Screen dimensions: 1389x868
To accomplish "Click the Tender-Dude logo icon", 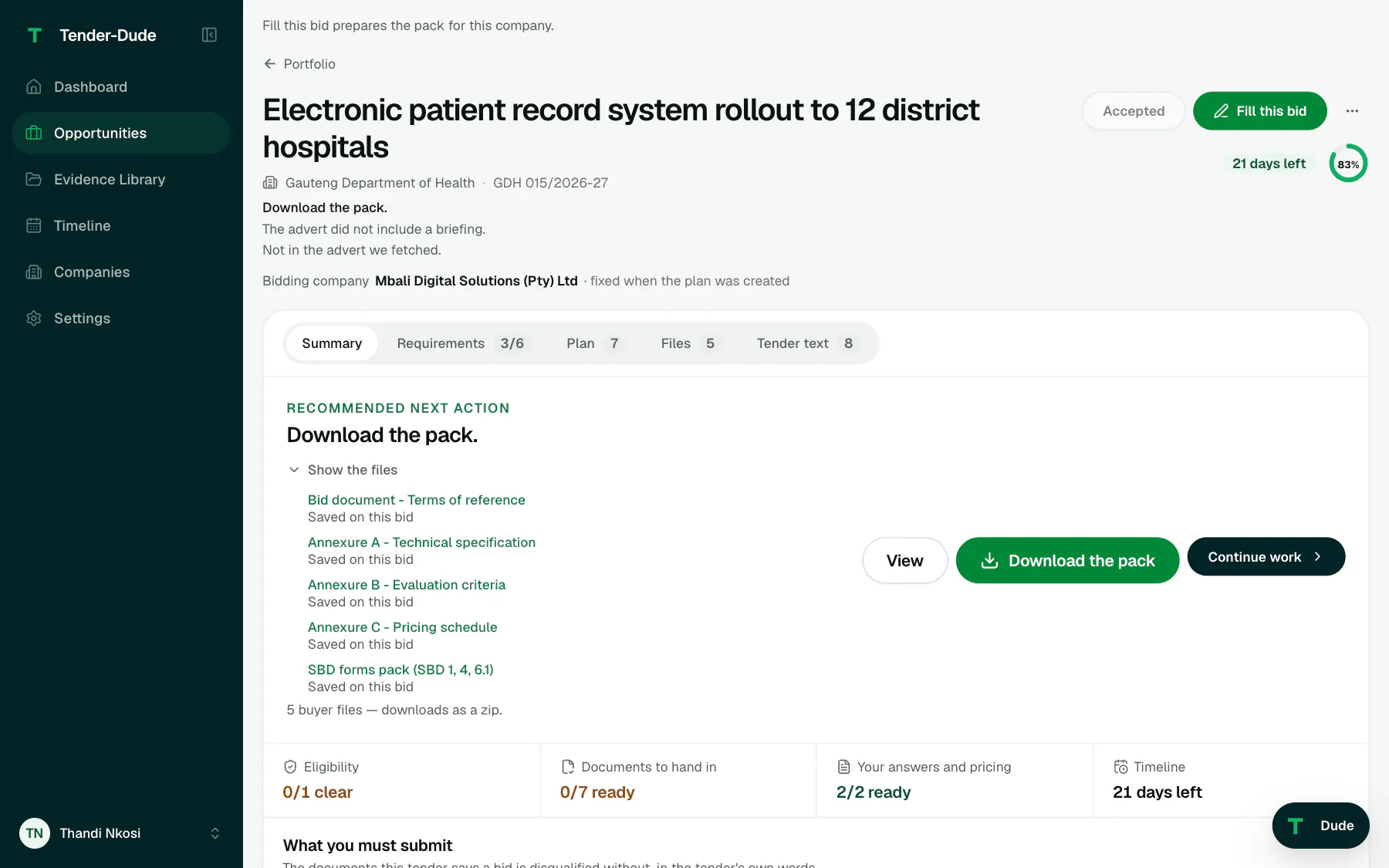I will (x=34, y=35).
